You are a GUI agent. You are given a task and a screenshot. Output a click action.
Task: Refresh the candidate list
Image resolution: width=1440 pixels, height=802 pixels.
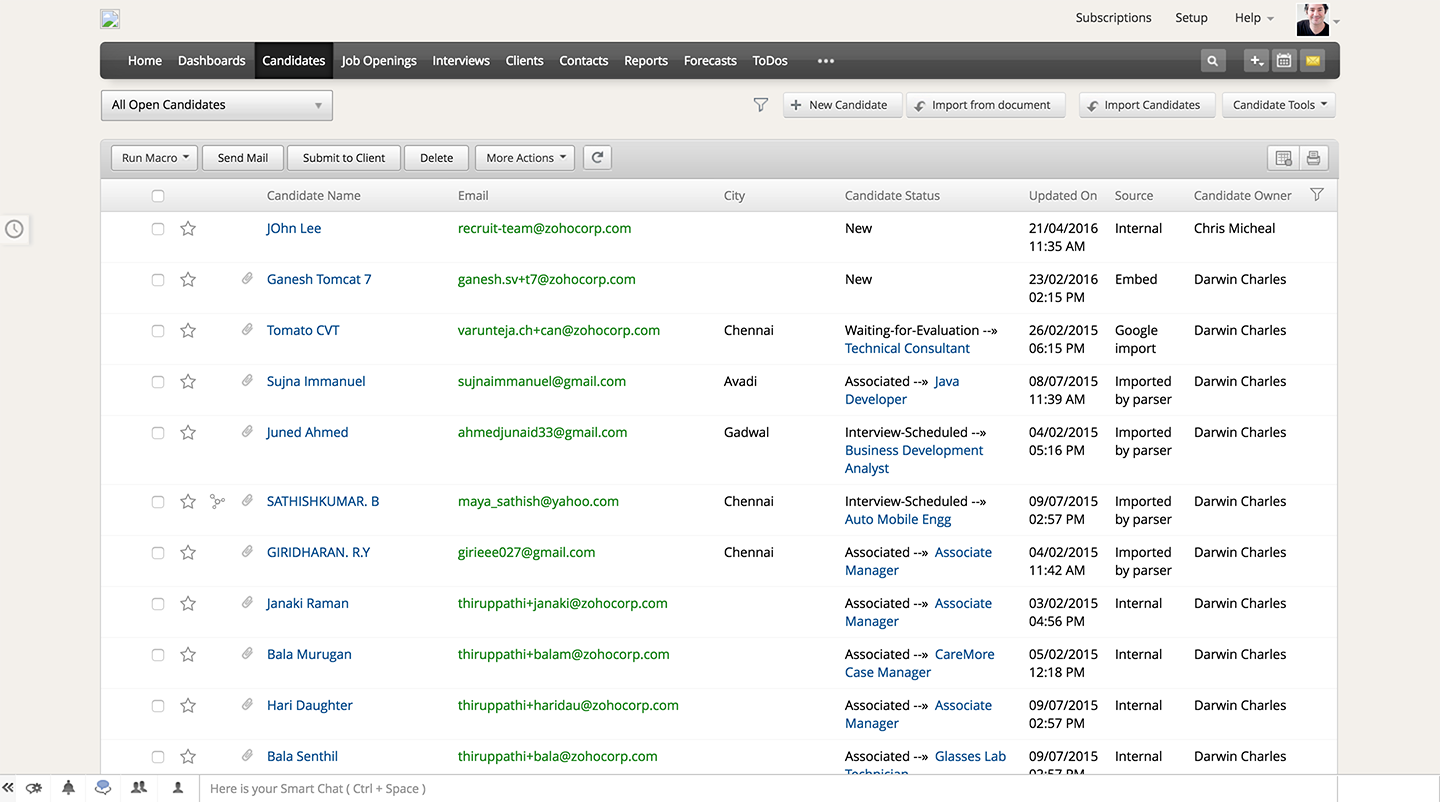(x=597, y=157)
